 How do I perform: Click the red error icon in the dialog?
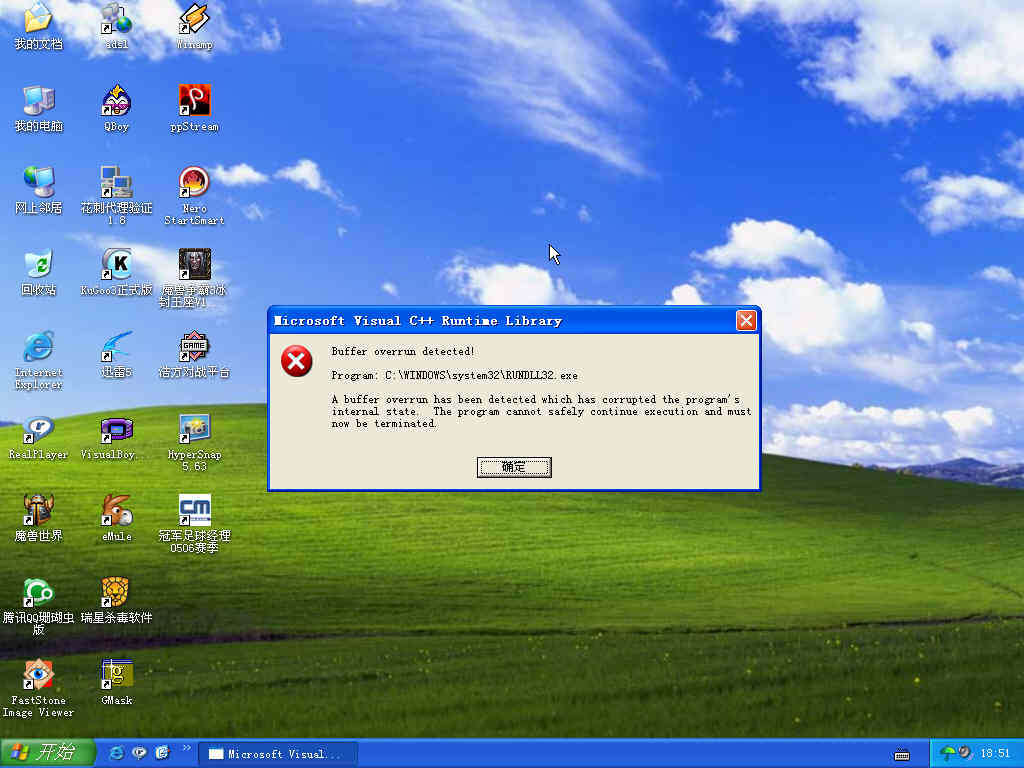296,361
